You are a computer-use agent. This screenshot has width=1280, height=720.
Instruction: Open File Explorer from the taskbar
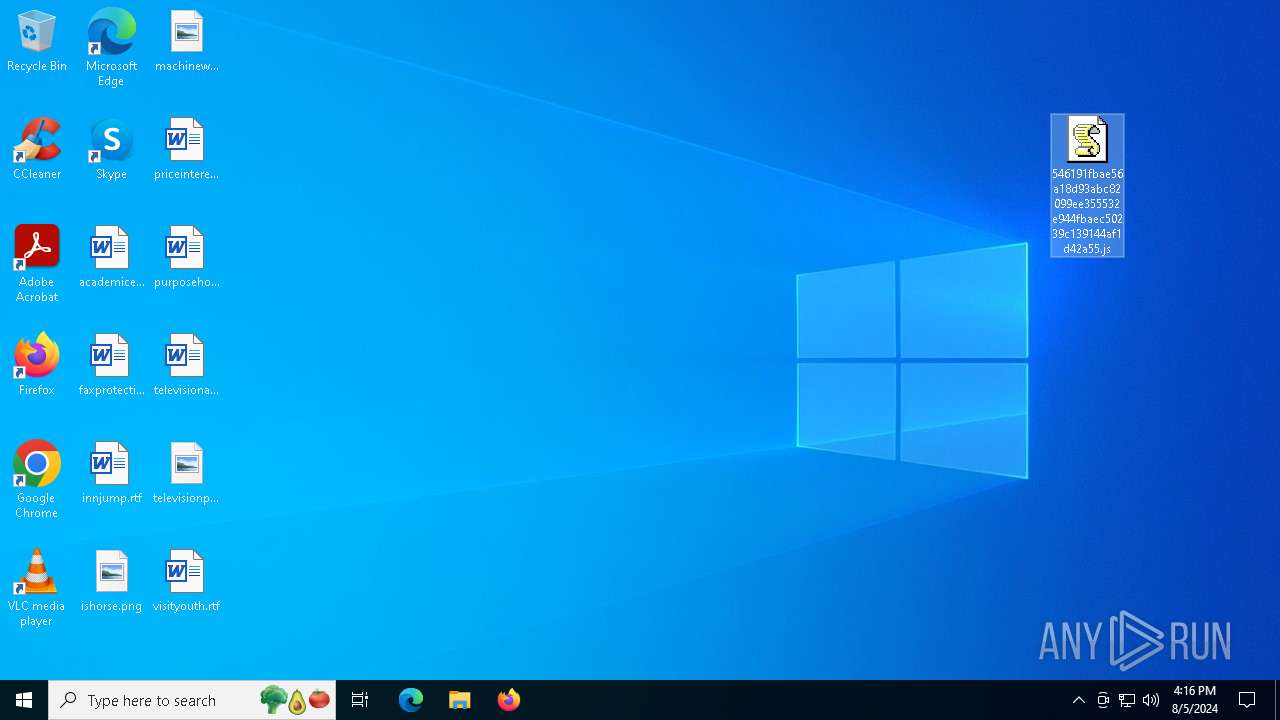coord(460,700)
